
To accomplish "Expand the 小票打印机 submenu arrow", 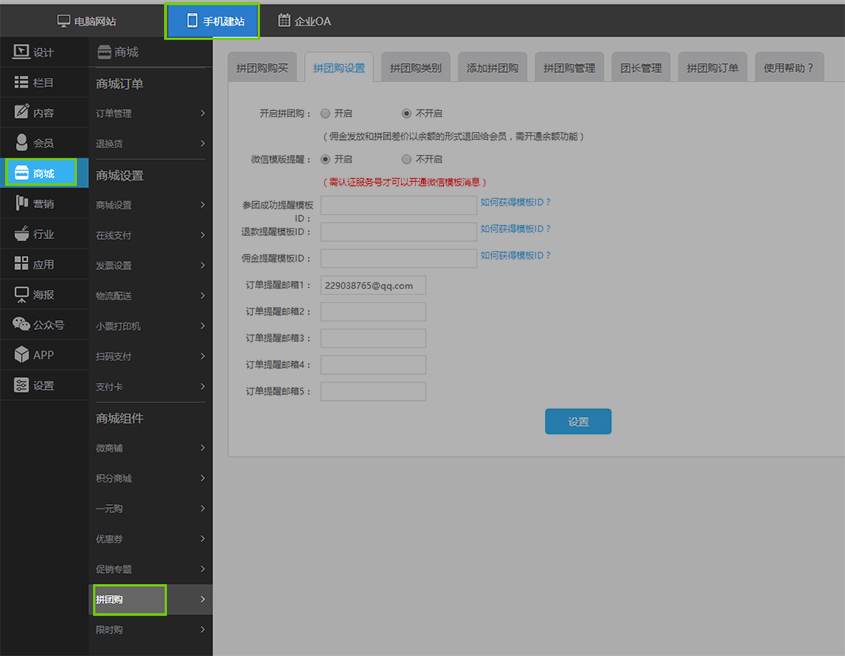I will pos(203,326).
